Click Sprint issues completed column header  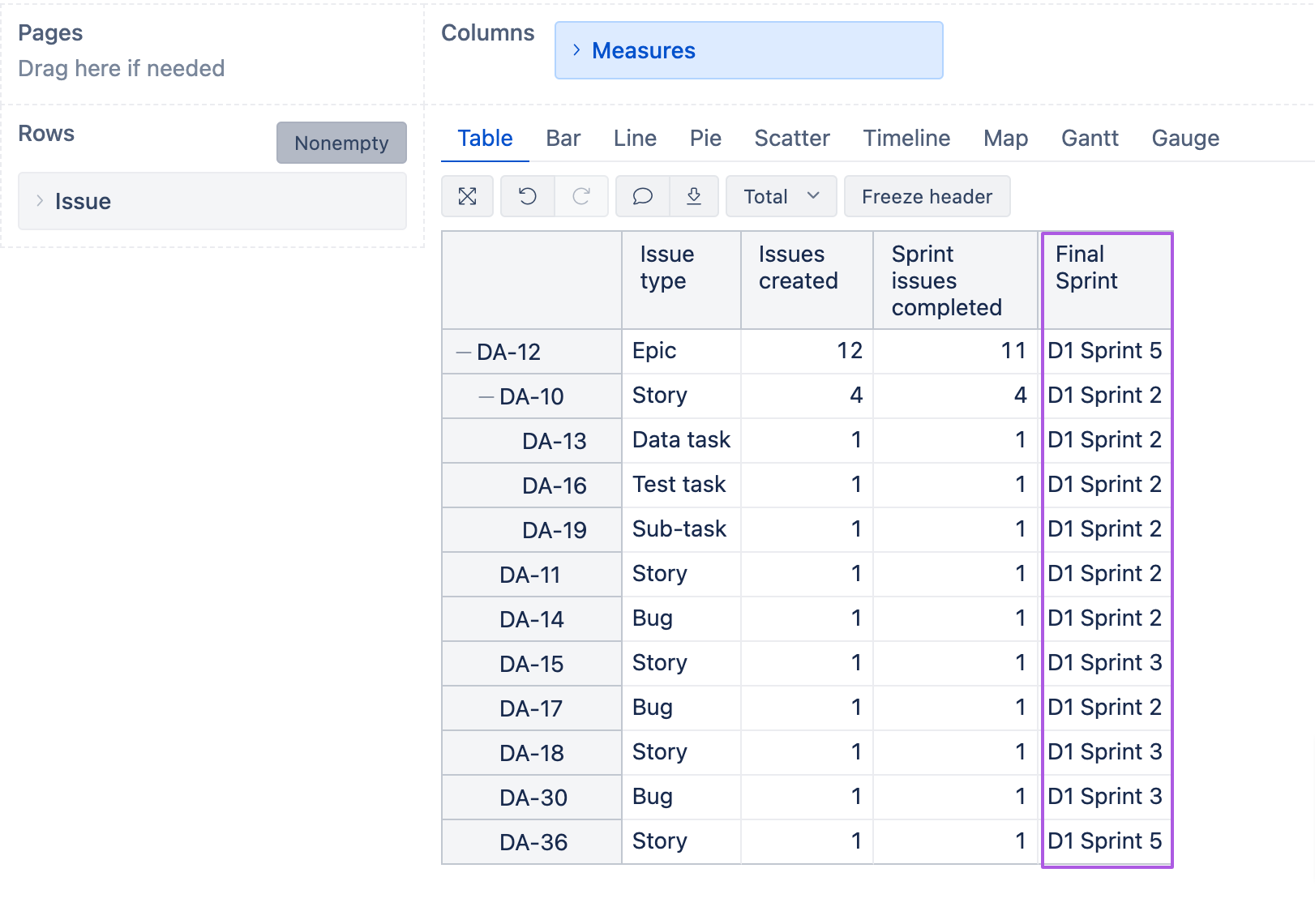(956, 280)
